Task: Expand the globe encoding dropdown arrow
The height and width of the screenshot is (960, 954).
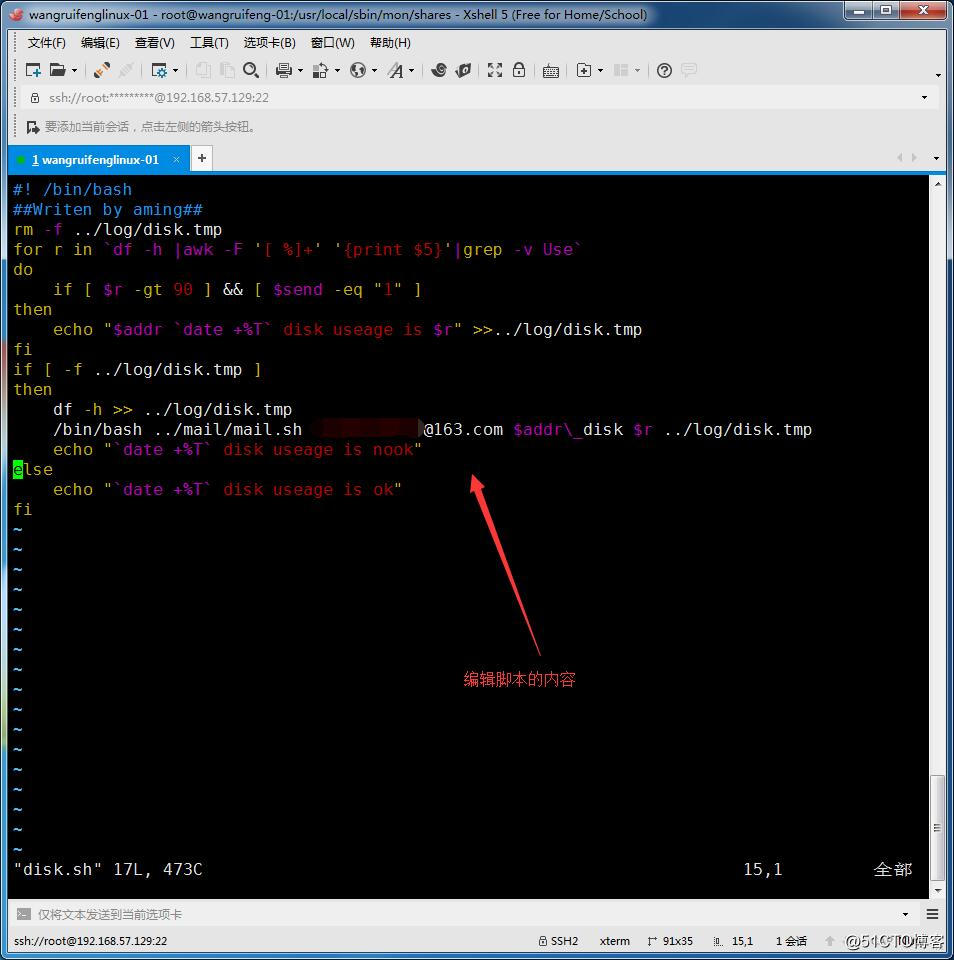Action: pyautogui.click(x=374, y=71)
